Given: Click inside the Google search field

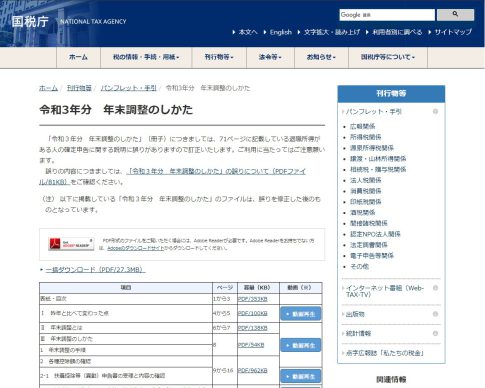Looking at the screenshot, I should [x=387, y=15].
